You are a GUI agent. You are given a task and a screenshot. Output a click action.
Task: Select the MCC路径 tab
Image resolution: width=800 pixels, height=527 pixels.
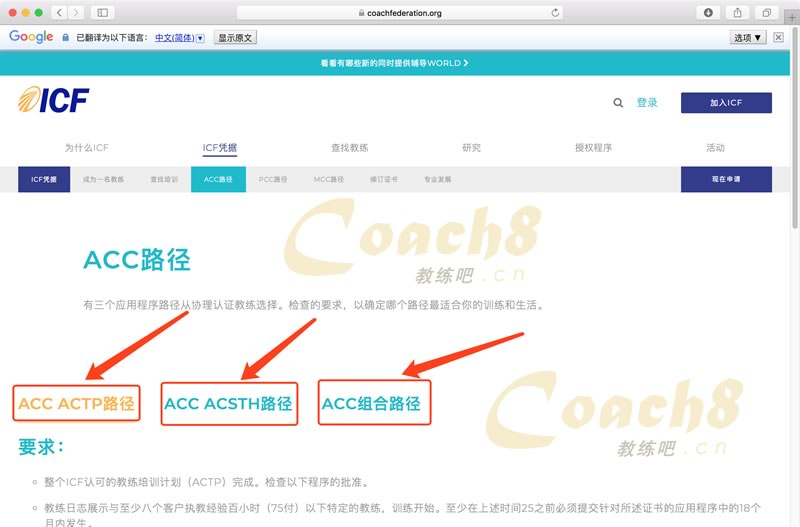(328, 179)
